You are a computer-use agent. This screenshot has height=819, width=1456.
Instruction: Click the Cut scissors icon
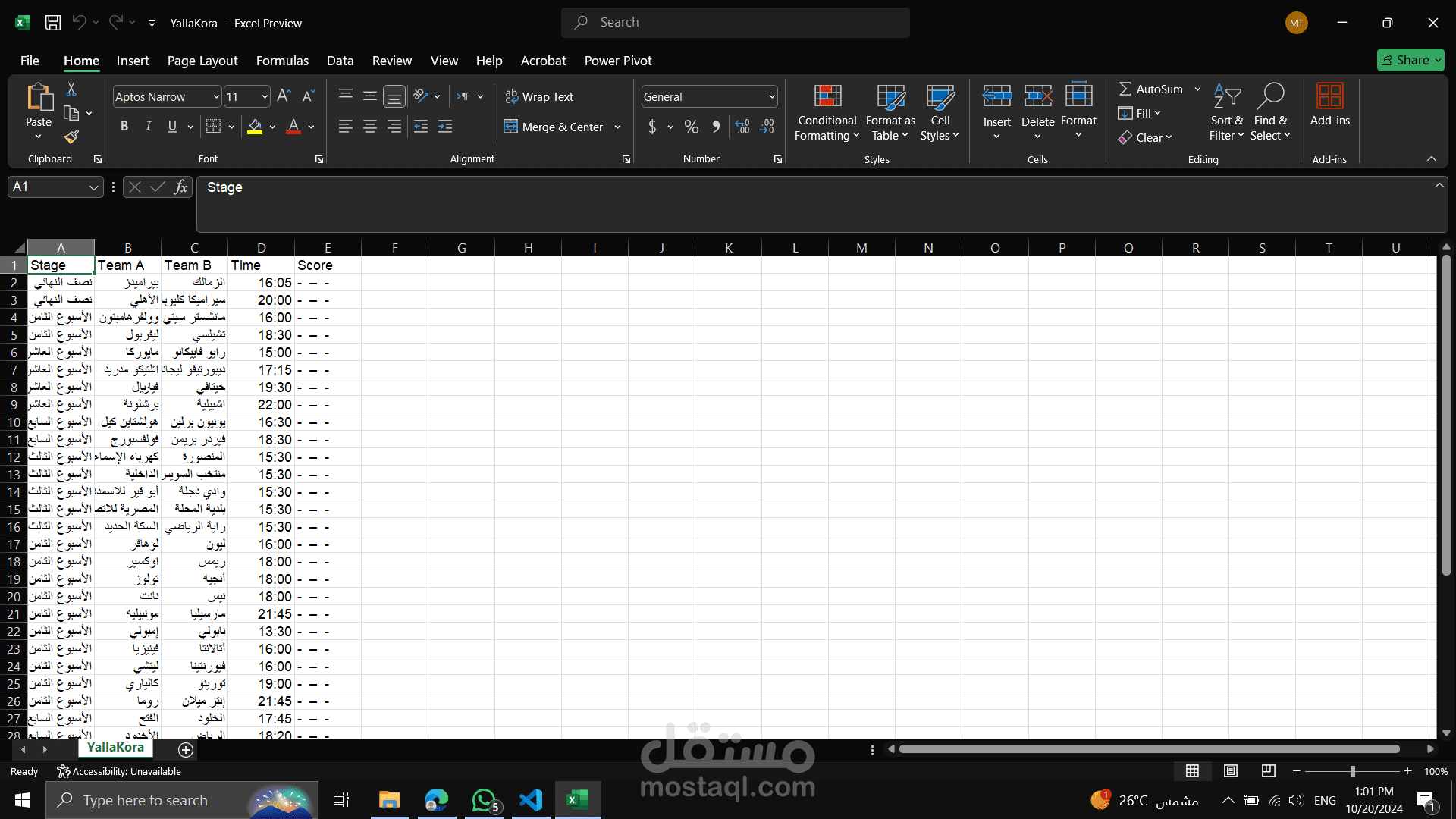71,89
